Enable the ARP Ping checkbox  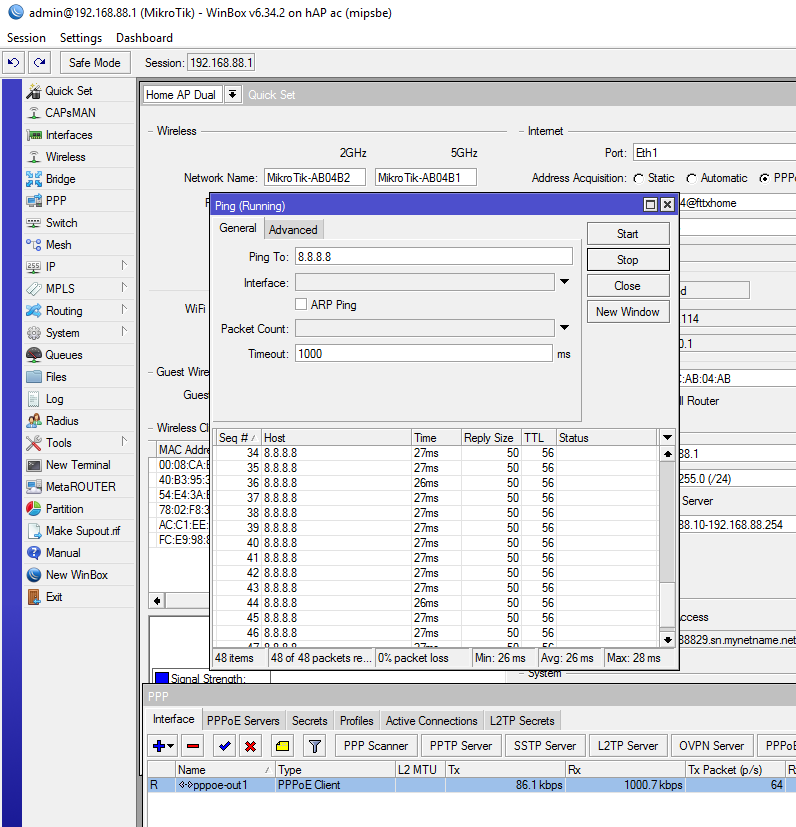[x=301, y=304]
